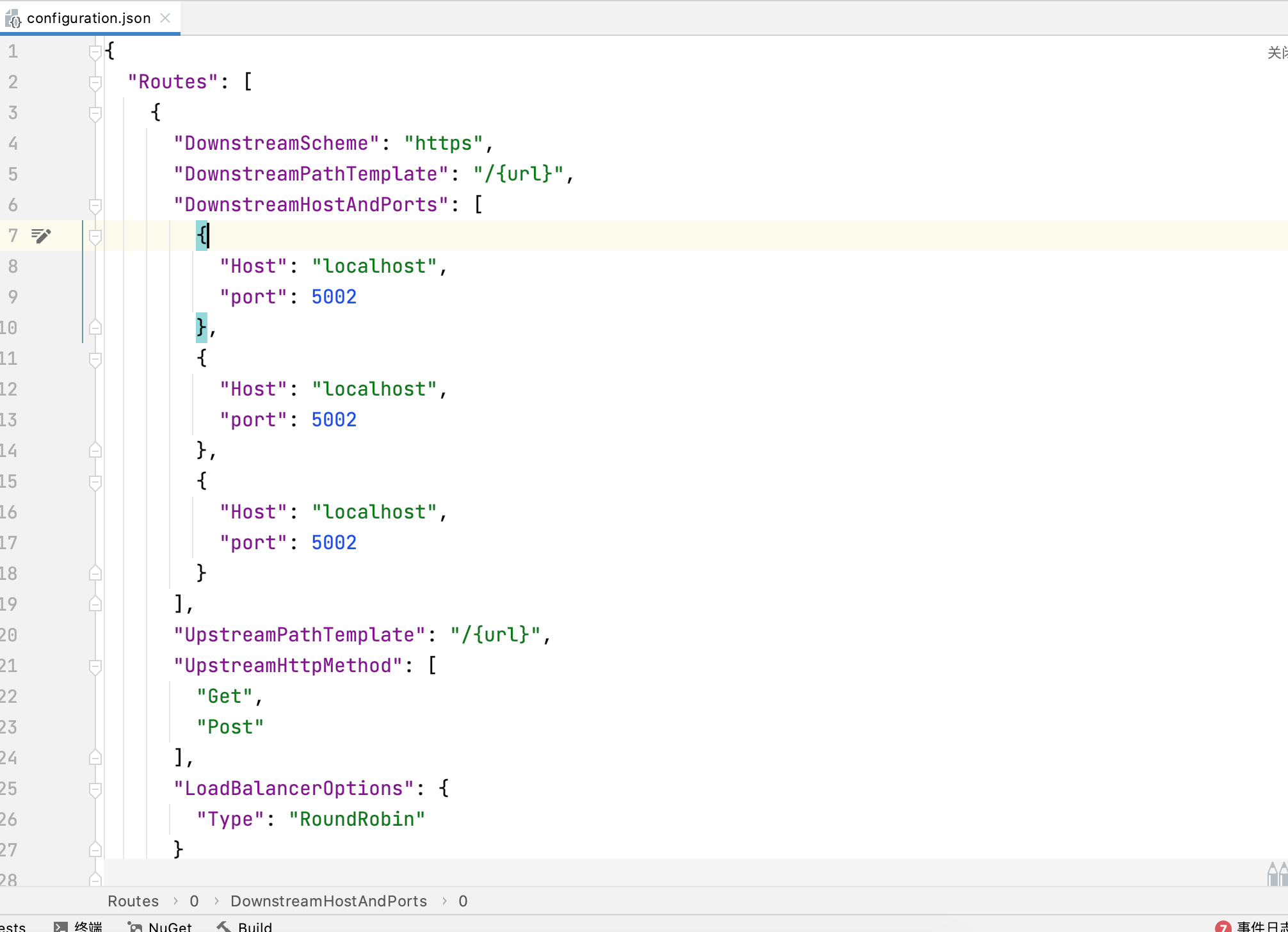1288x932 pixels.
Task: Collapse LoadBalancerOptions fold marker on line 25
Action: (95, 790)
